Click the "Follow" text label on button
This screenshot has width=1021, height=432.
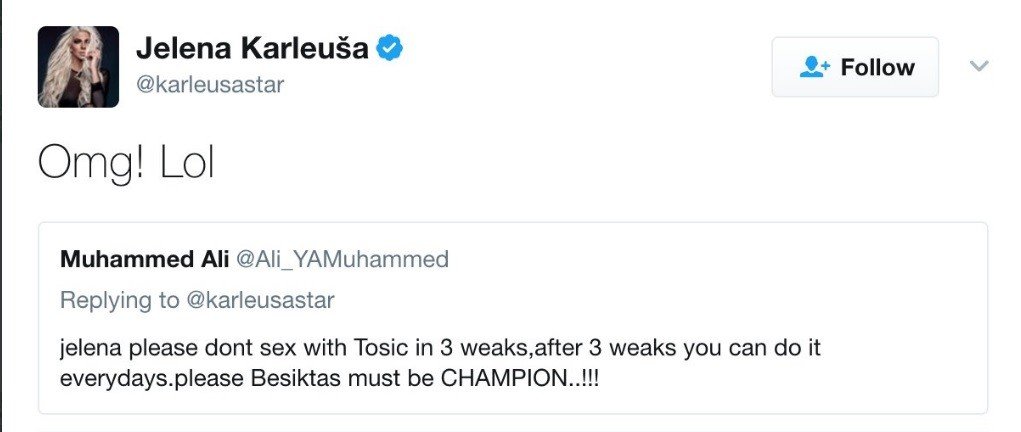[x=877, y=67]
